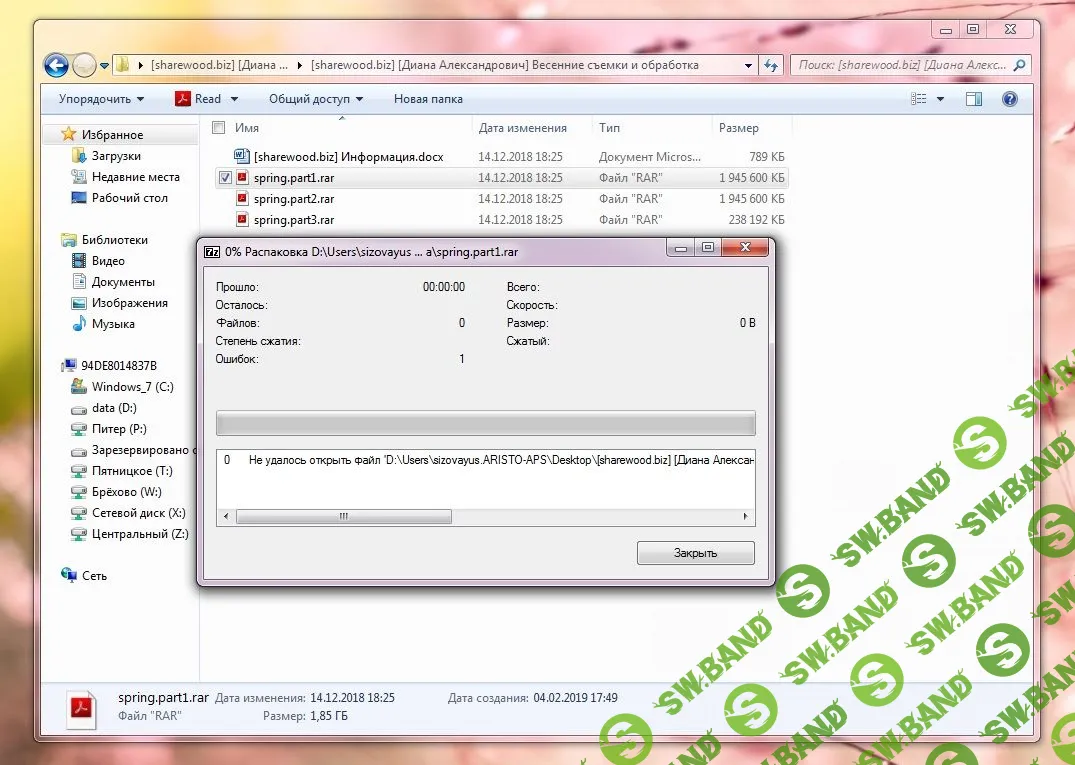The image size is (1075, 765).
Task: Open Windows_7 (C:) drive in sidebar
Action: click(x=132, y=387)
